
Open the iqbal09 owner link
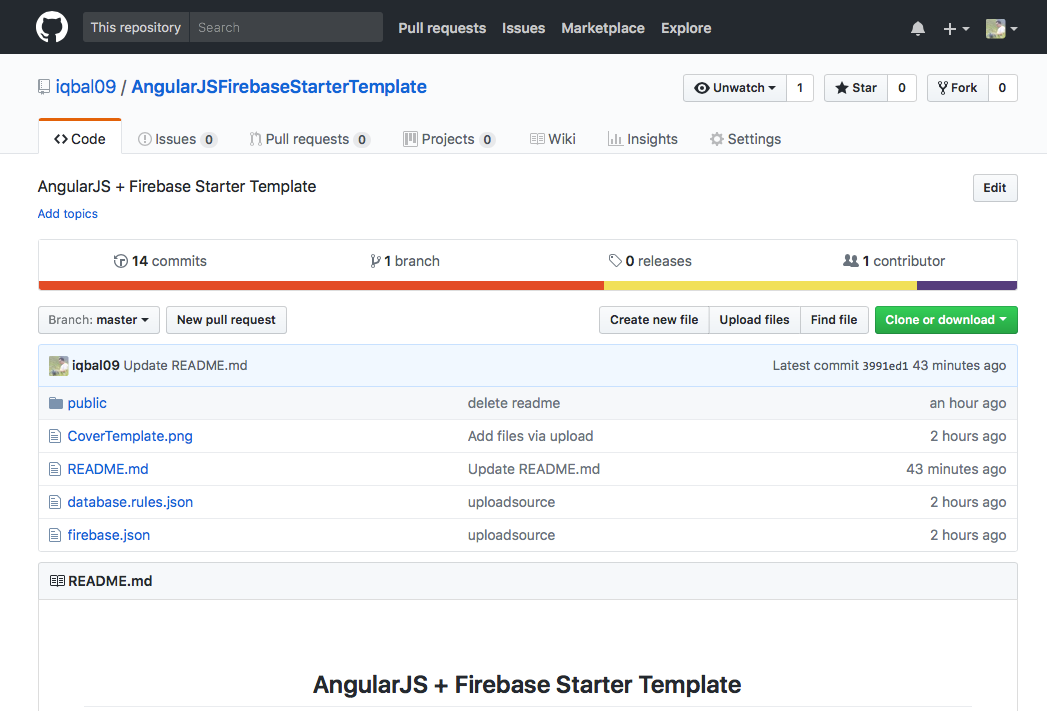pos(85,87)
